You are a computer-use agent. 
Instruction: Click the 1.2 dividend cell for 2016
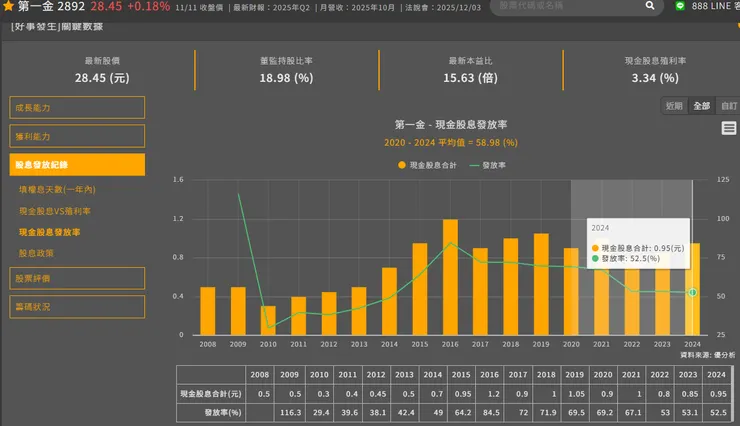(x=489, y=393)
